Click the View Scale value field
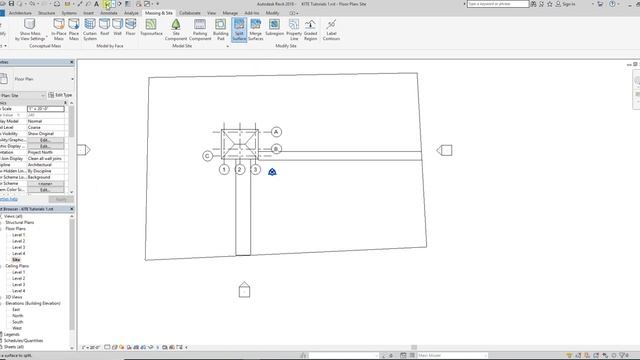Screen dimensions: 640x360 45,109
